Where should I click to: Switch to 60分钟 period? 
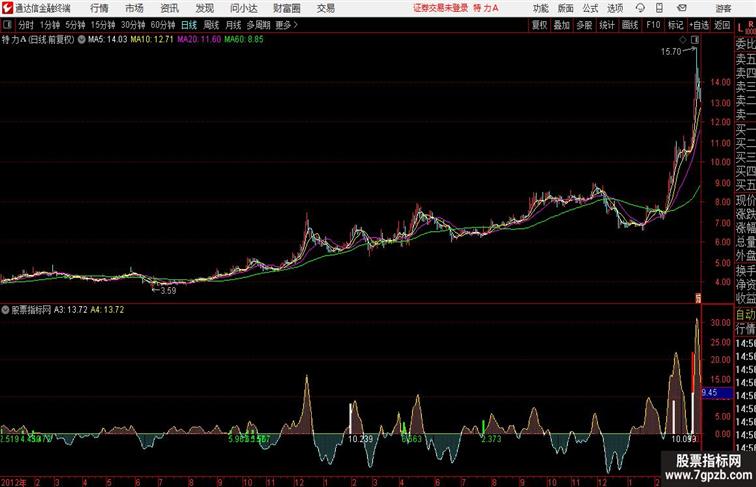coord(163,25)
